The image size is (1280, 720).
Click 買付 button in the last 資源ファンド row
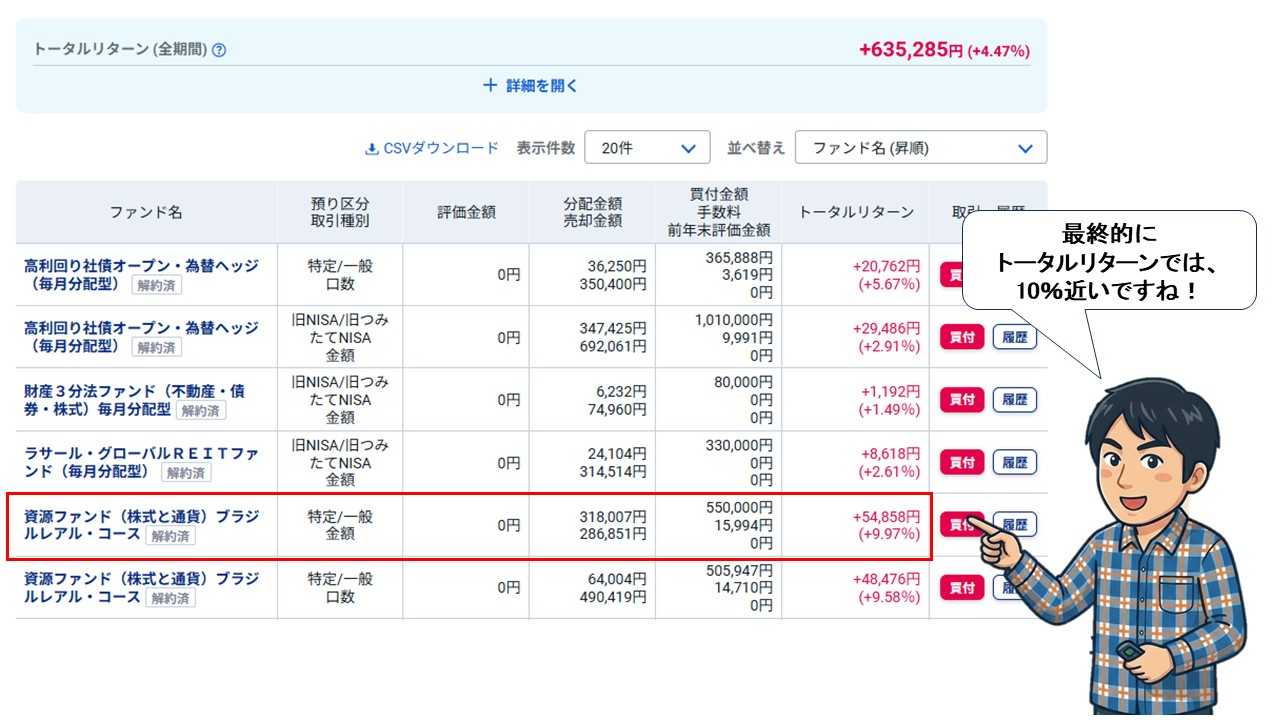click(x=961, y=587)
